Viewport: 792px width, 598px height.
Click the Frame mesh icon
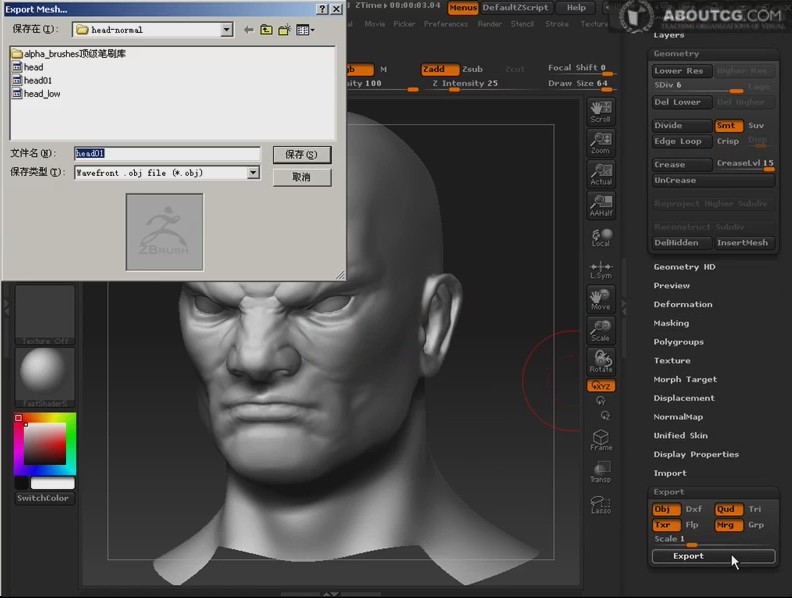(601, 440)
